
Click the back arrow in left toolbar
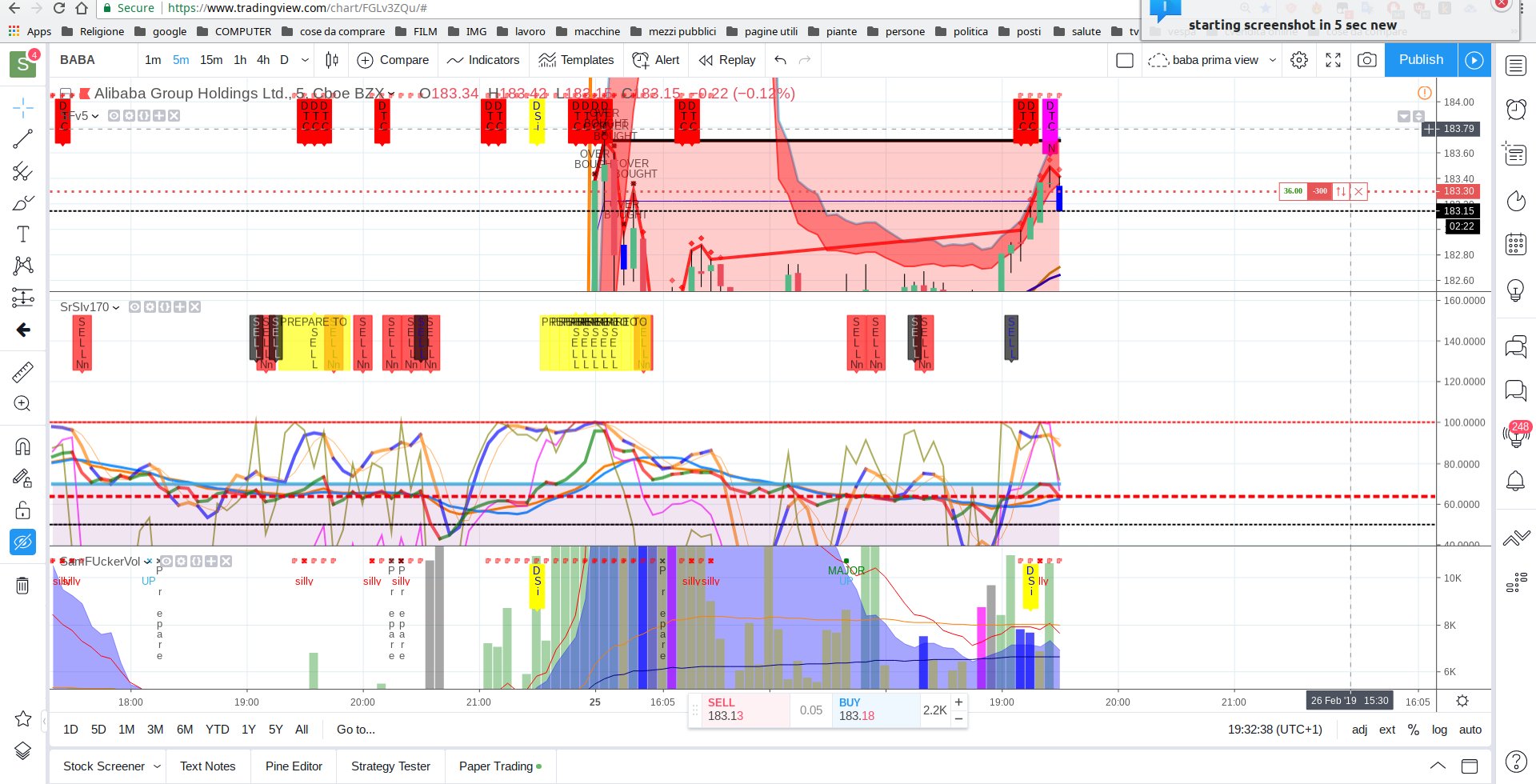point(23,330)
